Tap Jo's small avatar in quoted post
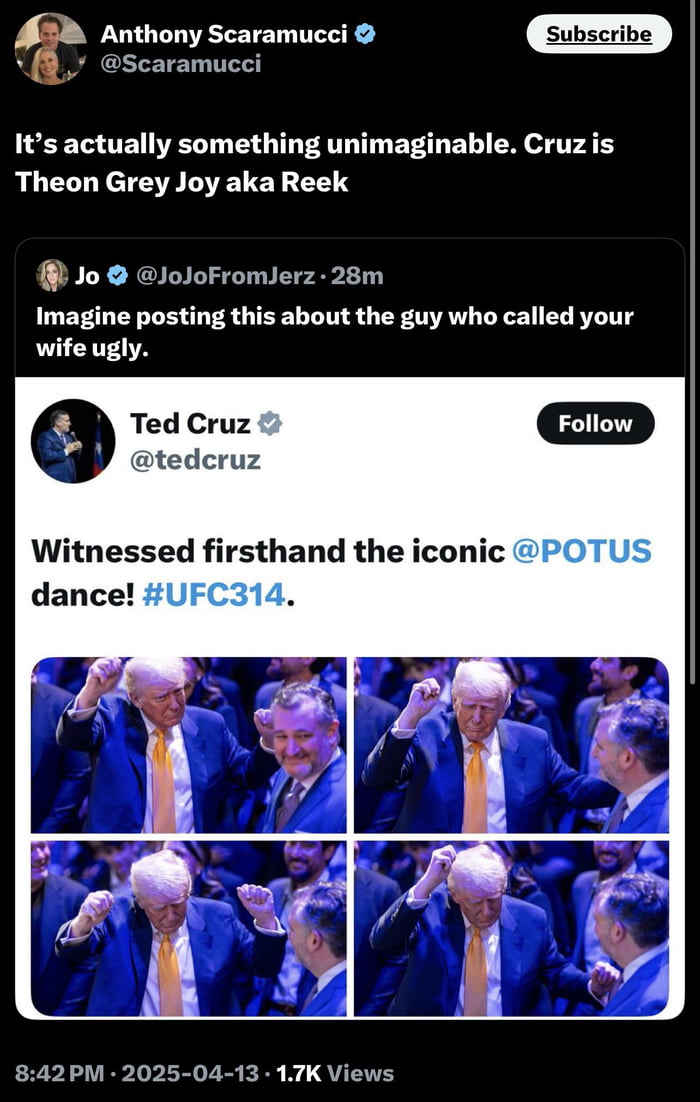The image size is (700, 1102). tap(51, 275)
